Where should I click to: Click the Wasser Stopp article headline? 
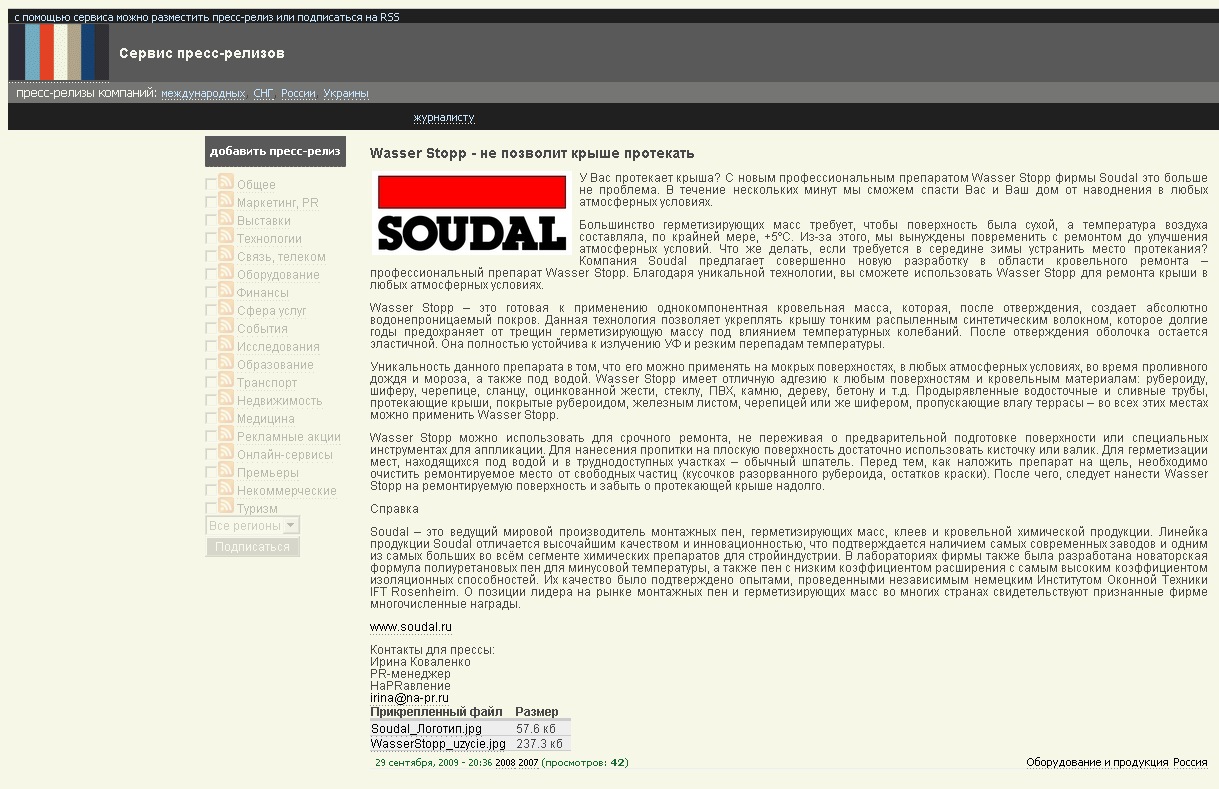tap(532, 153)
